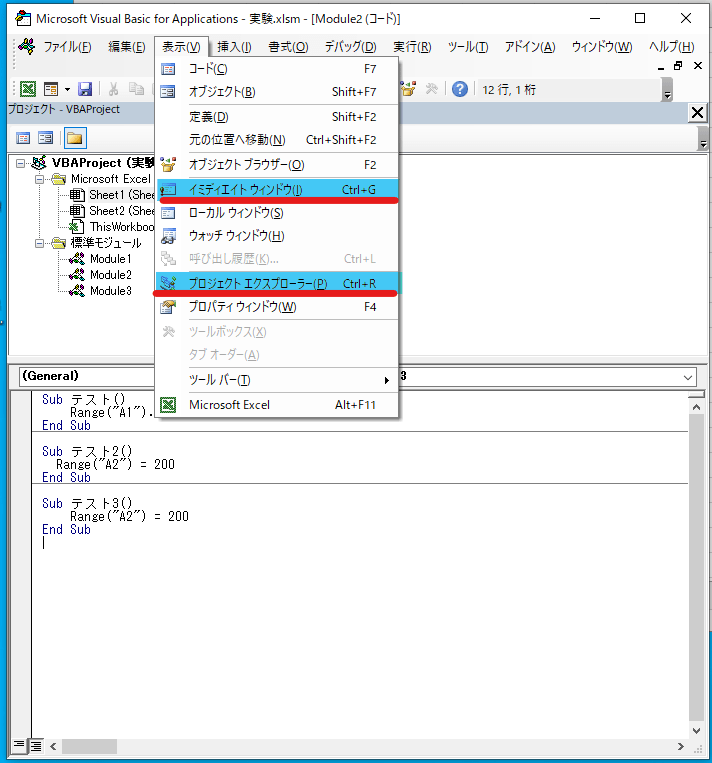Click the Sub テスト3() code line

[87, 503]
